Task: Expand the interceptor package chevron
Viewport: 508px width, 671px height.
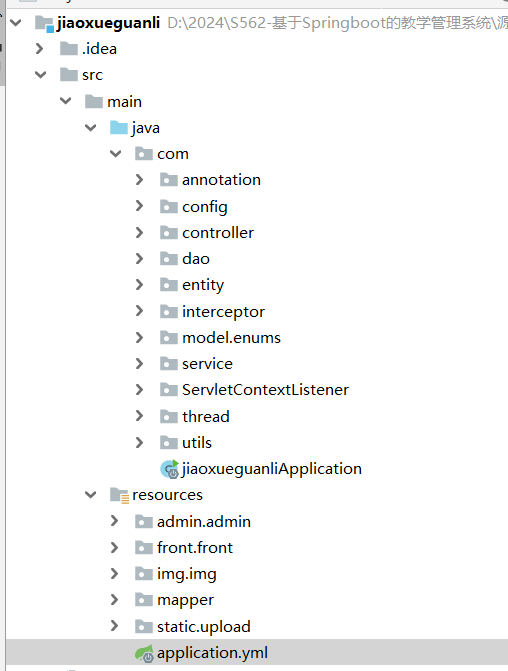Action: 140,311
